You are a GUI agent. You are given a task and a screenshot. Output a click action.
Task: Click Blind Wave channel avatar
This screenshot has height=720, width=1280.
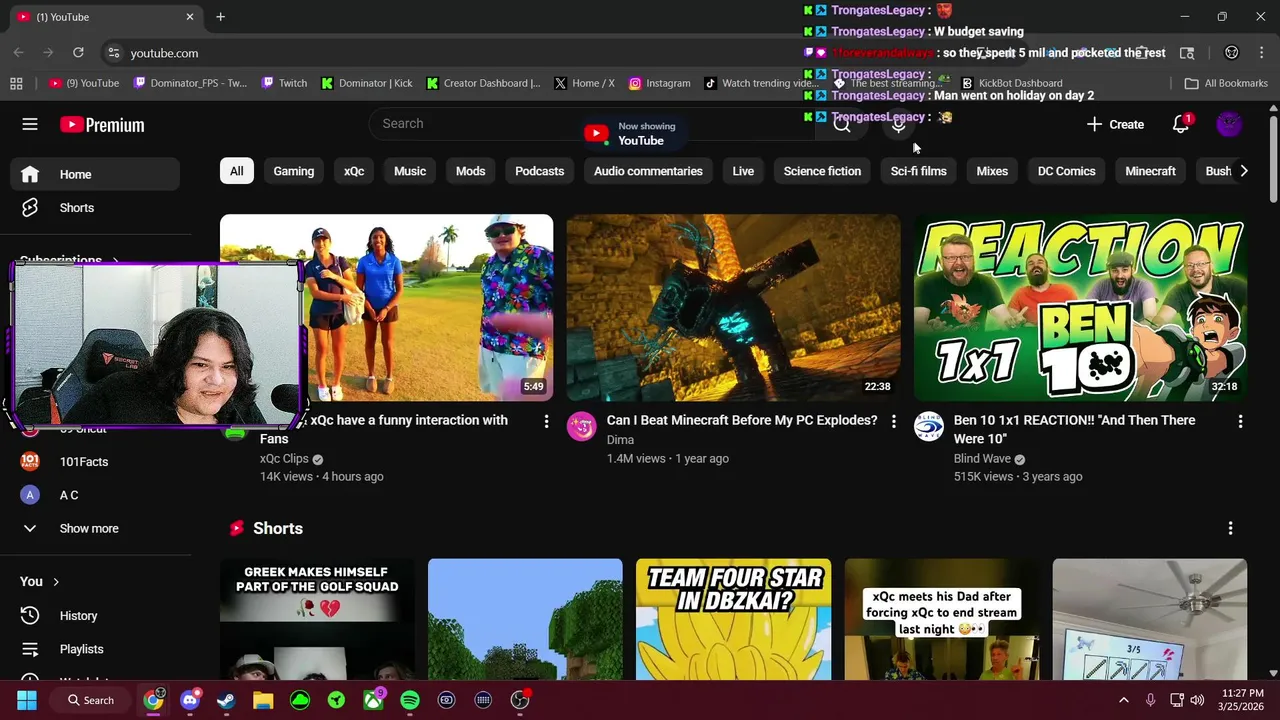pyautogui.click(x=928, y=427)
